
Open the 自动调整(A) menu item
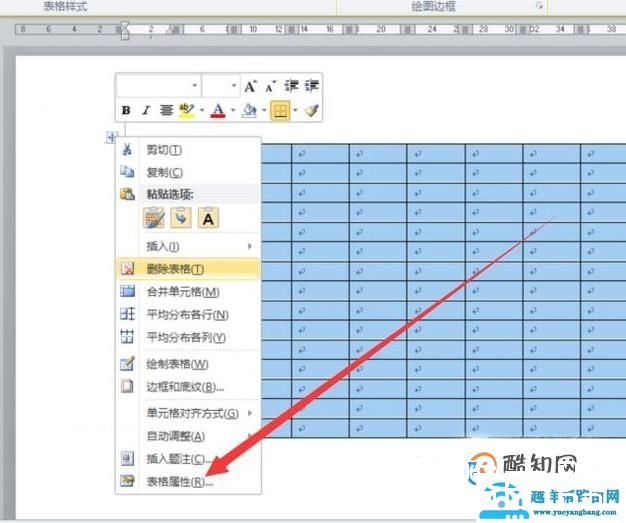click(x=188, y=436)
